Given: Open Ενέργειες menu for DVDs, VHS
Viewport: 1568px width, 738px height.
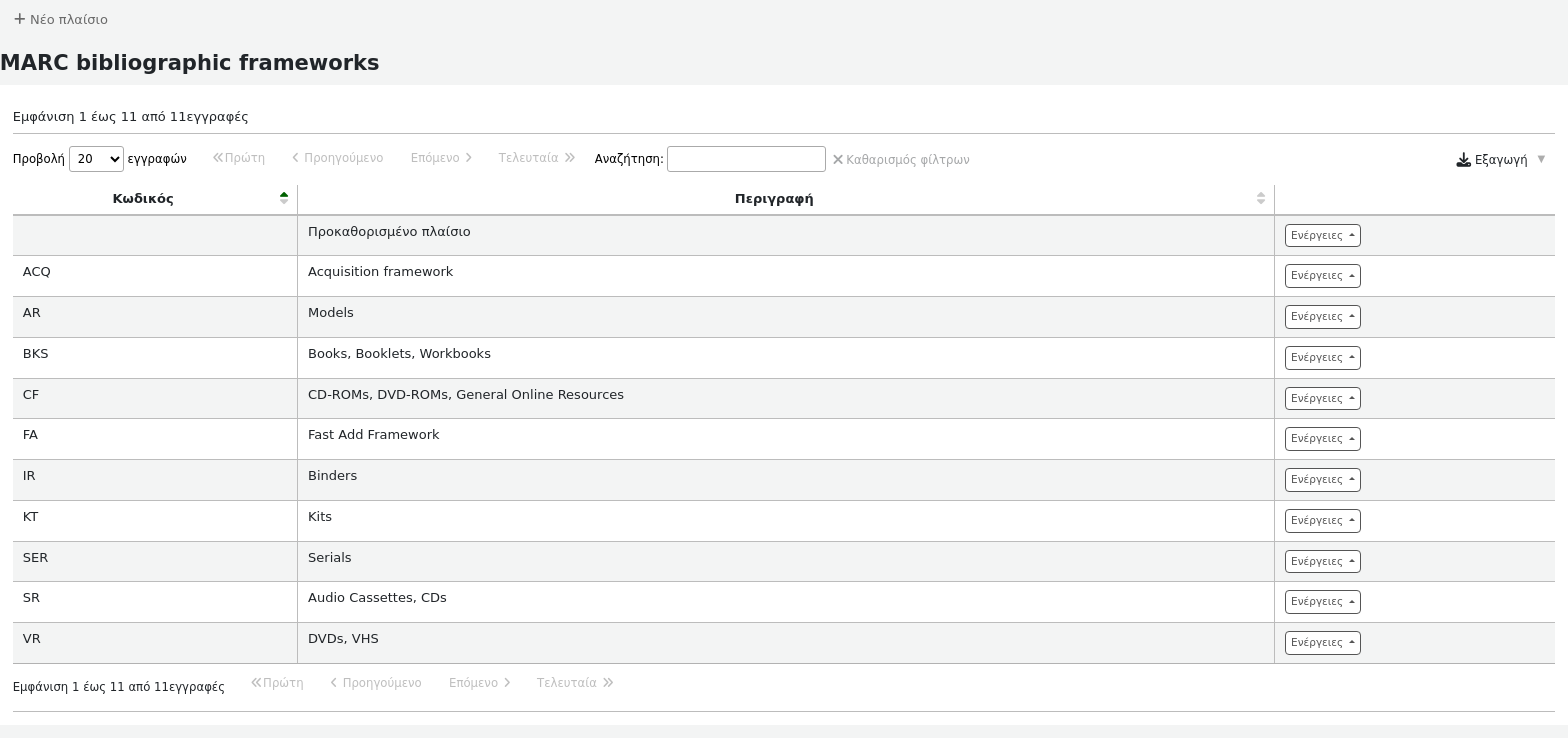Looking at the screenshot, I should [1322, 643].
